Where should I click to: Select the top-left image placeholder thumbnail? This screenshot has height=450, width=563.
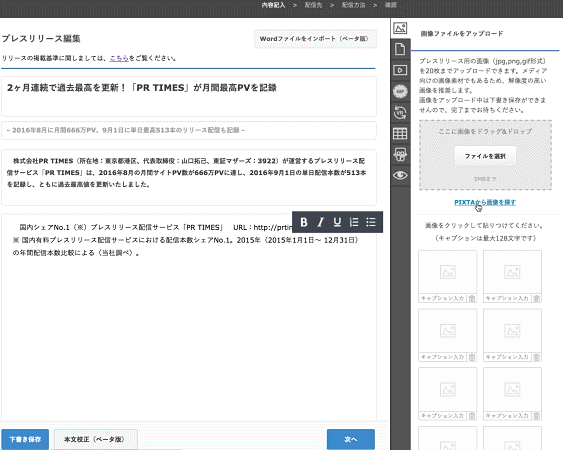coord(448,272)
